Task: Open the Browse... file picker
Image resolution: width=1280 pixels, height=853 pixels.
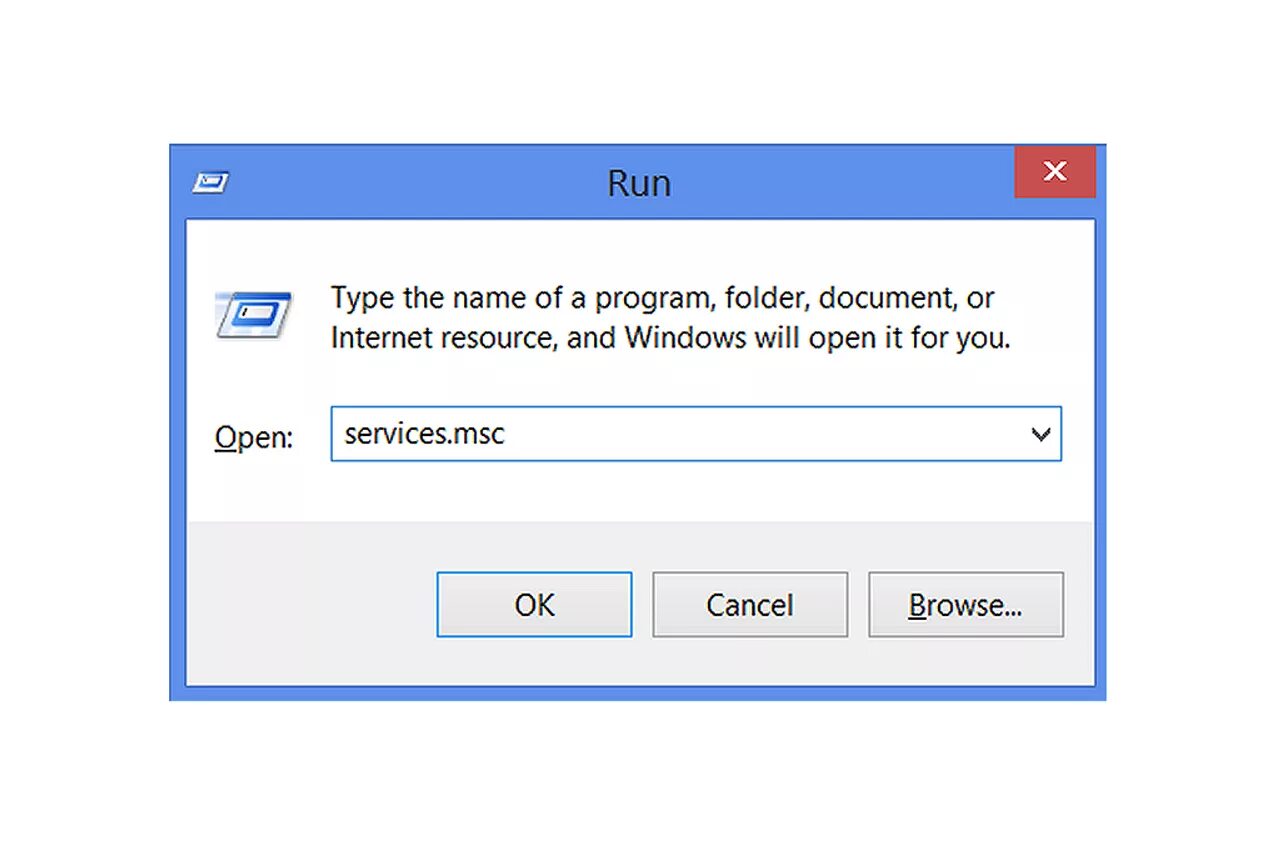Action: tap(966, 604)
